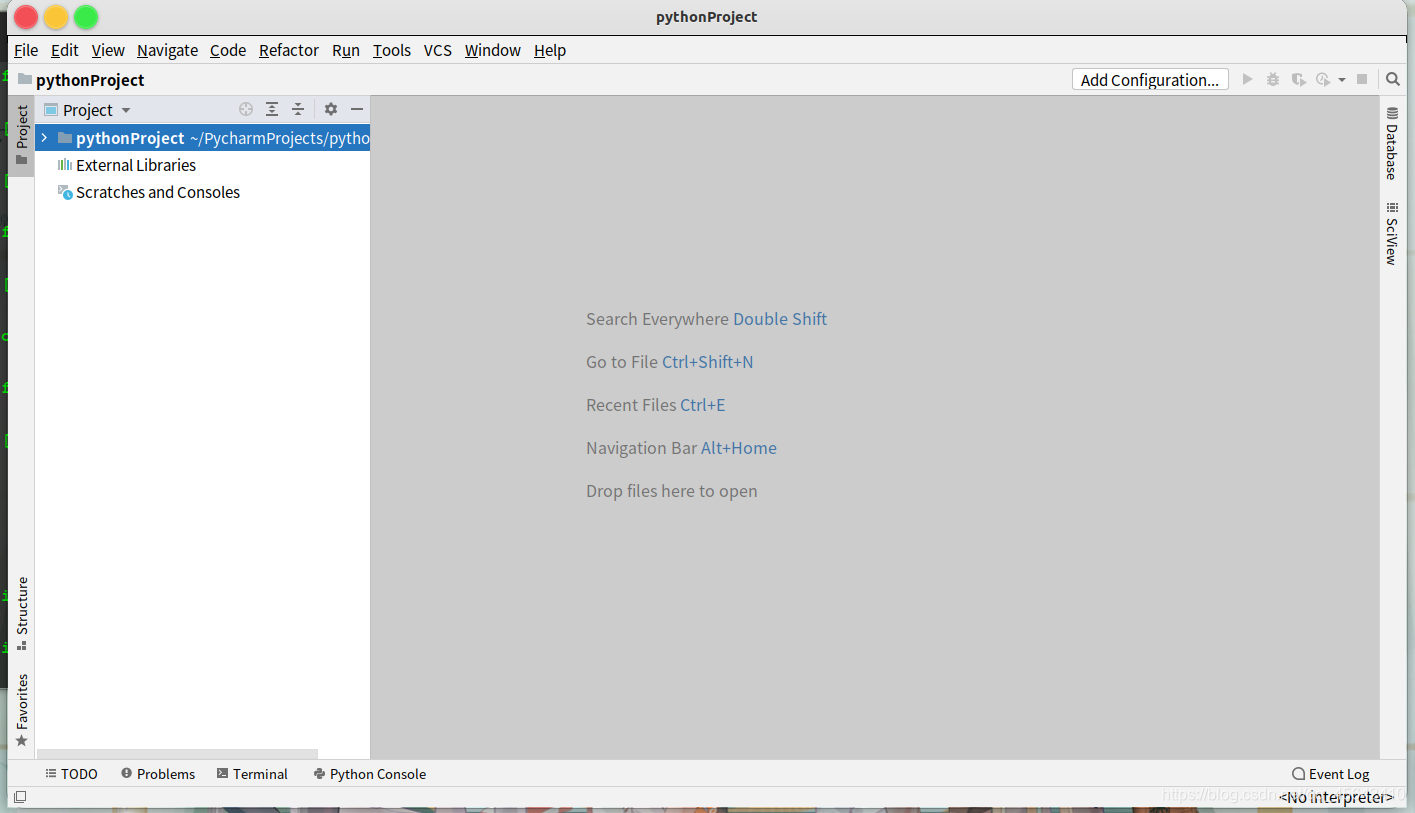Open the Tools menu

392,50
